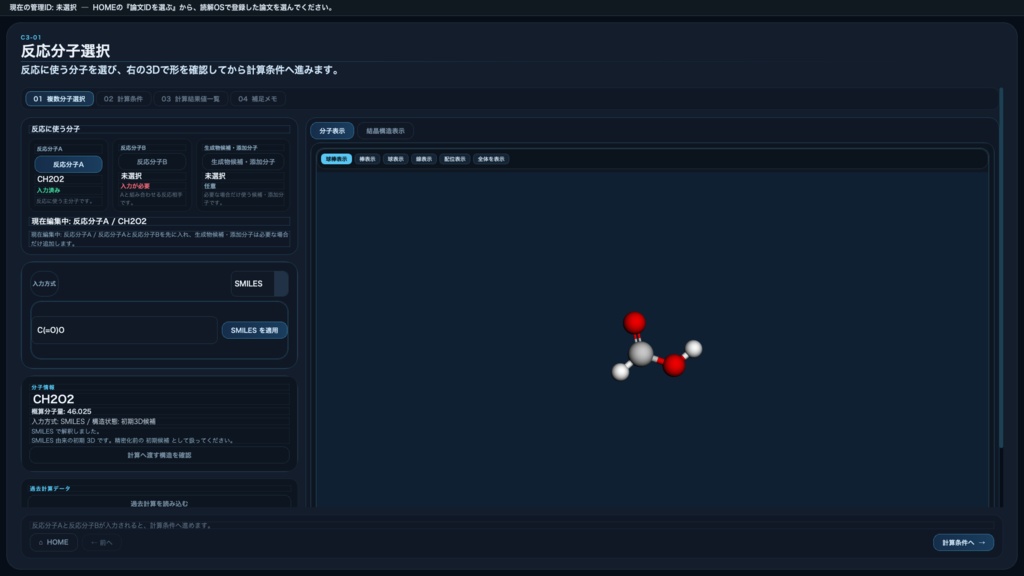1024x576 pixels.
Task: Switch to the 分子表示 view tab
Action: (332, 131)
